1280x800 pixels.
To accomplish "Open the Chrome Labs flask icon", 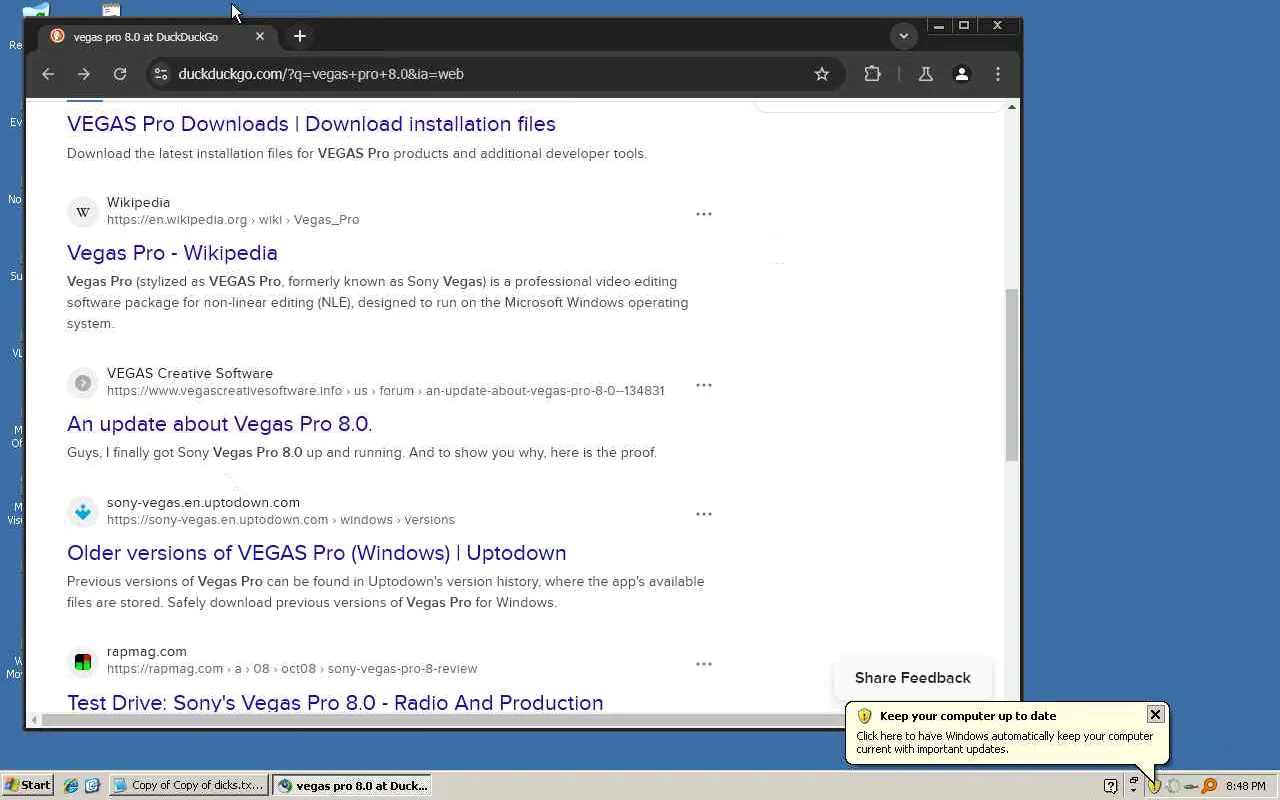I will pos(926,74).
